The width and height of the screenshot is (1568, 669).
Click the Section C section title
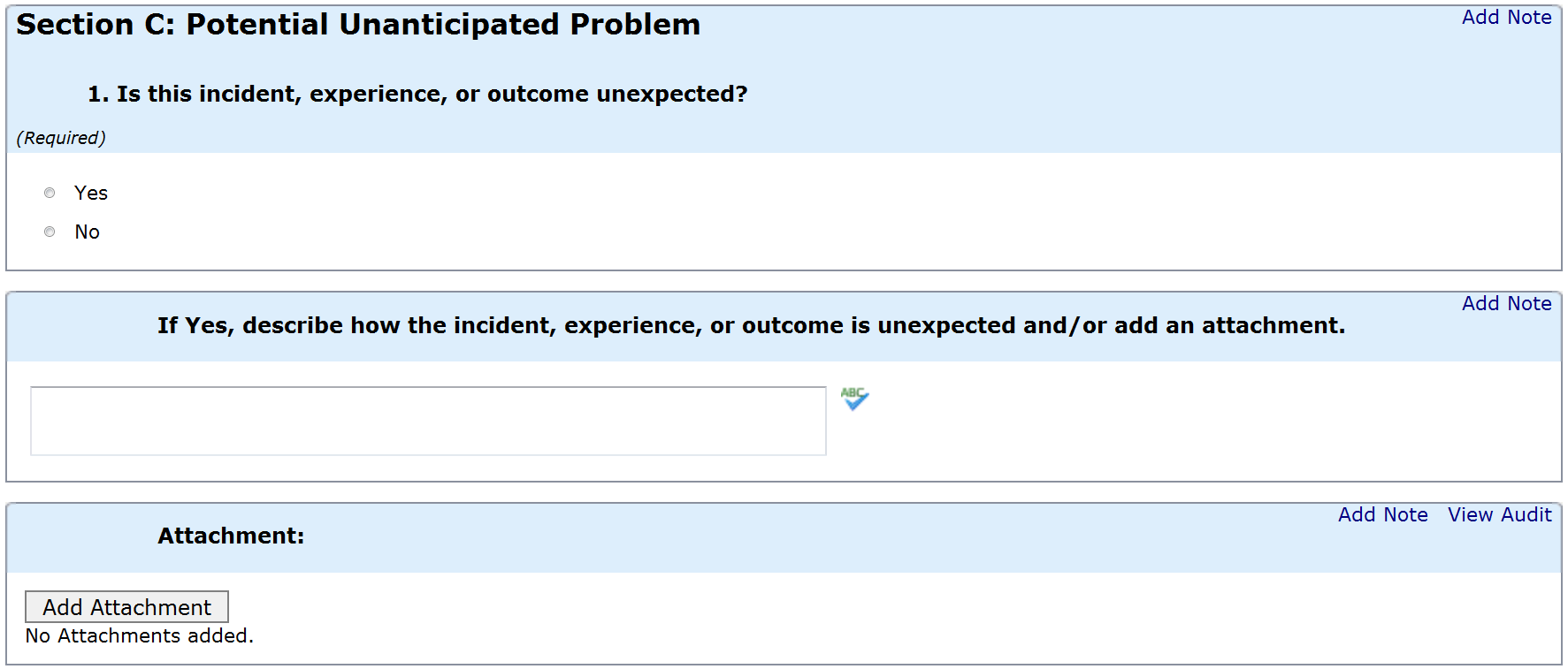pos(358,25)
